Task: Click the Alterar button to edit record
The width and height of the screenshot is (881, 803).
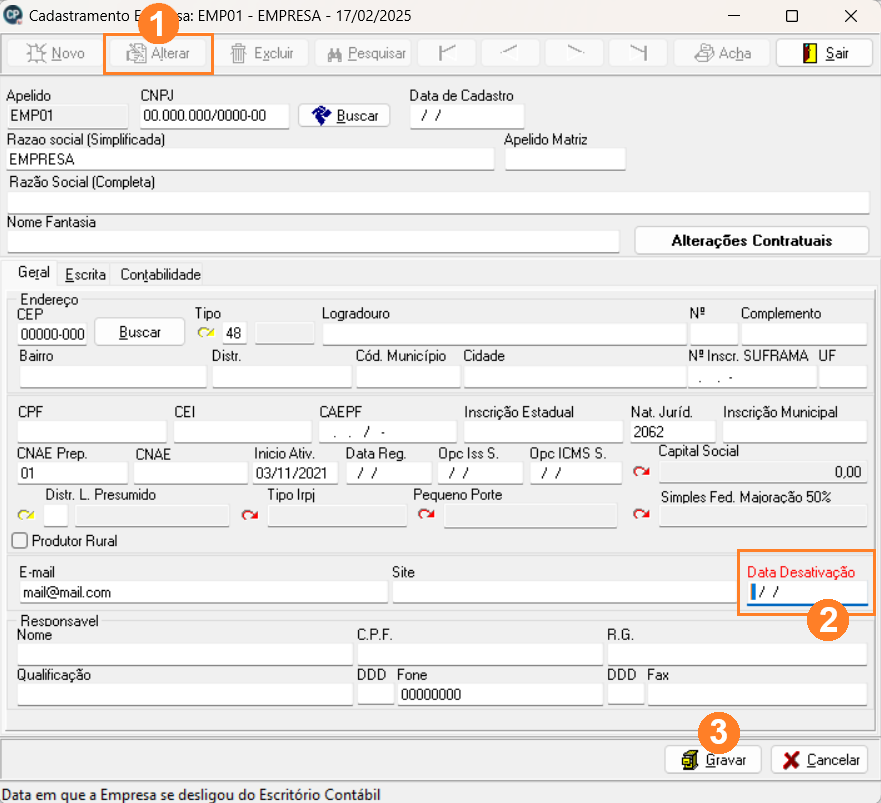Action: click(158, 53)
